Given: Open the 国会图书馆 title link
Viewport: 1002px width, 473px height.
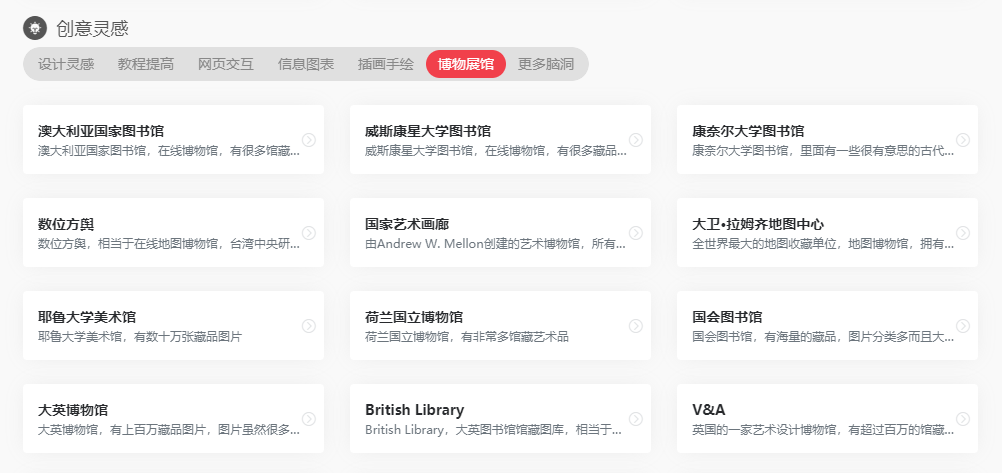Looking at the screenshot, I should 727,317.
